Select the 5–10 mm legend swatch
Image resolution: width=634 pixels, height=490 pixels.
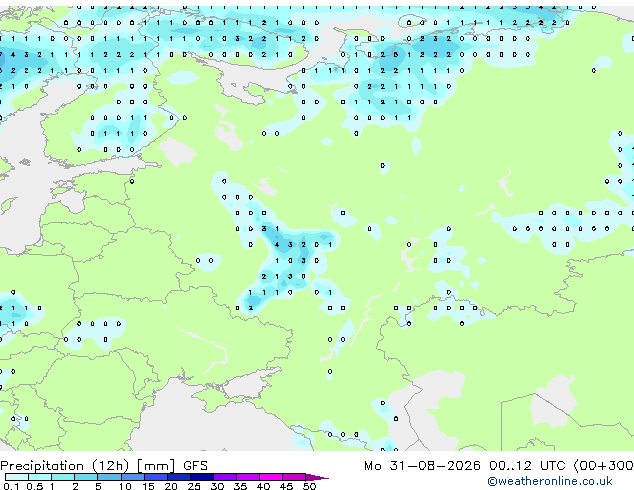[109, 477]
